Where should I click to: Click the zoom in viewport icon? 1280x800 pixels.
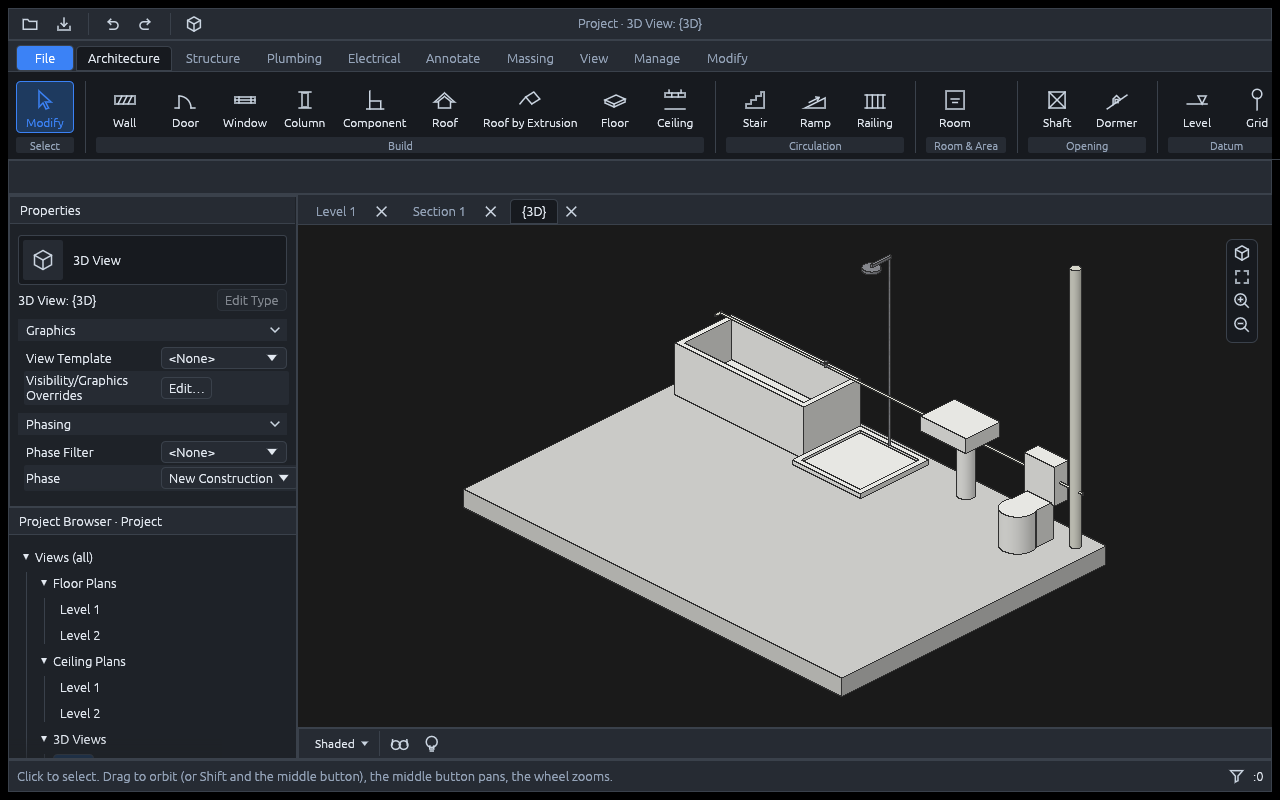[x=1242, y=301]
